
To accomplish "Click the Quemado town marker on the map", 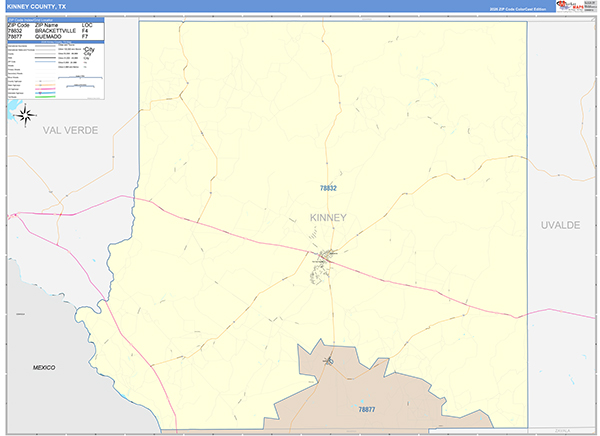I will point(329,361).
